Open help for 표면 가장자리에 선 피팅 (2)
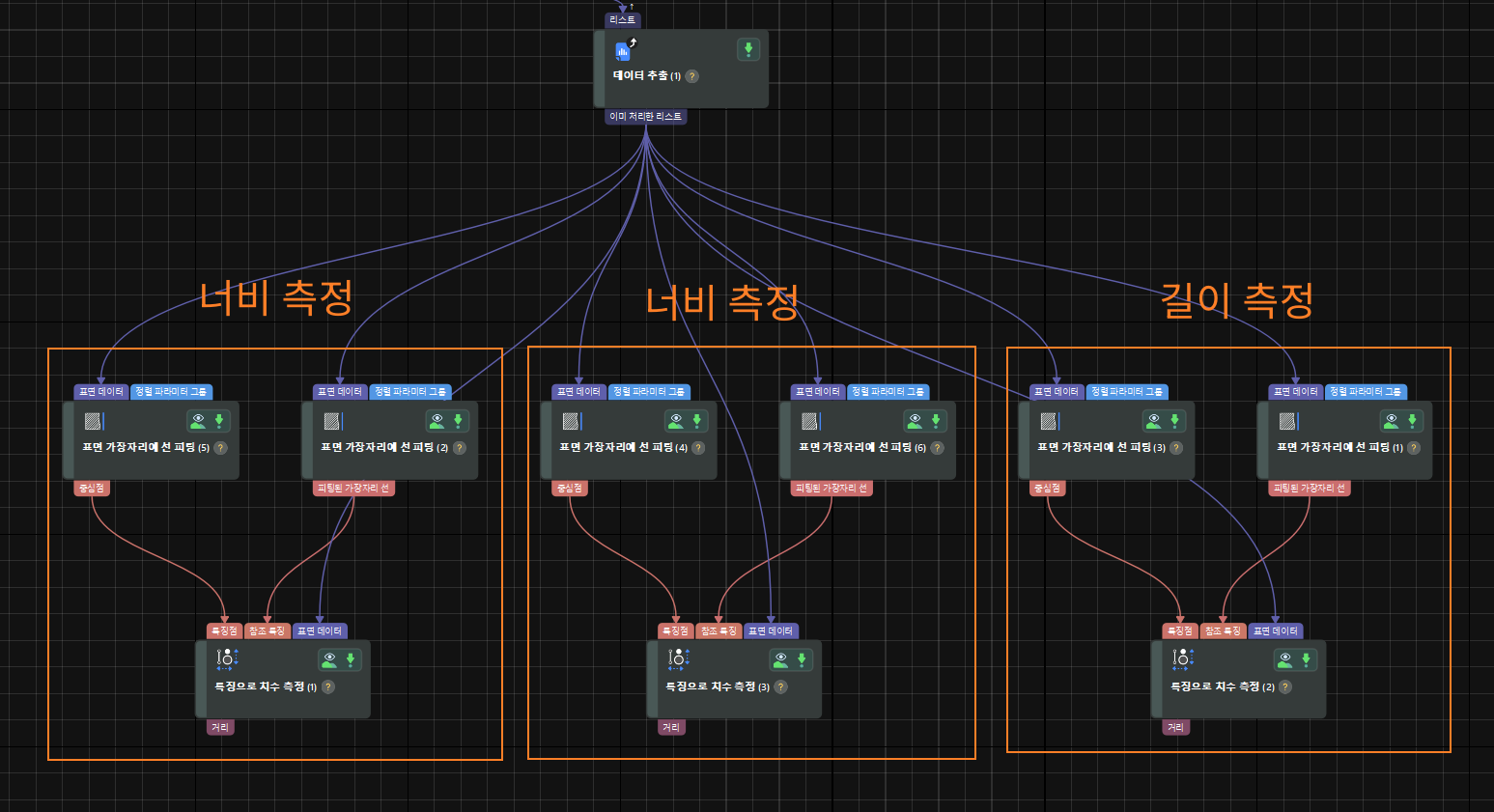This screenshot has height=812, width=1494. click(460, 448)
